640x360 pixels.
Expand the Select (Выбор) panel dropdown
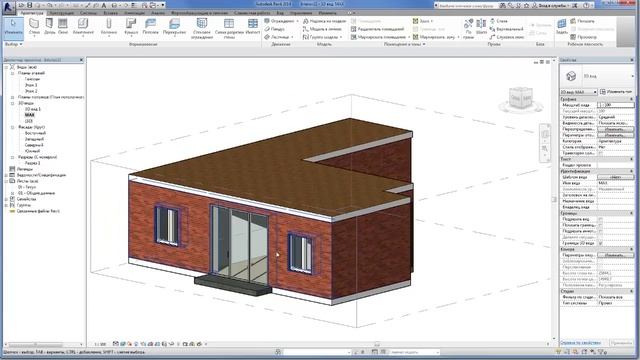[x=20, y=44]
